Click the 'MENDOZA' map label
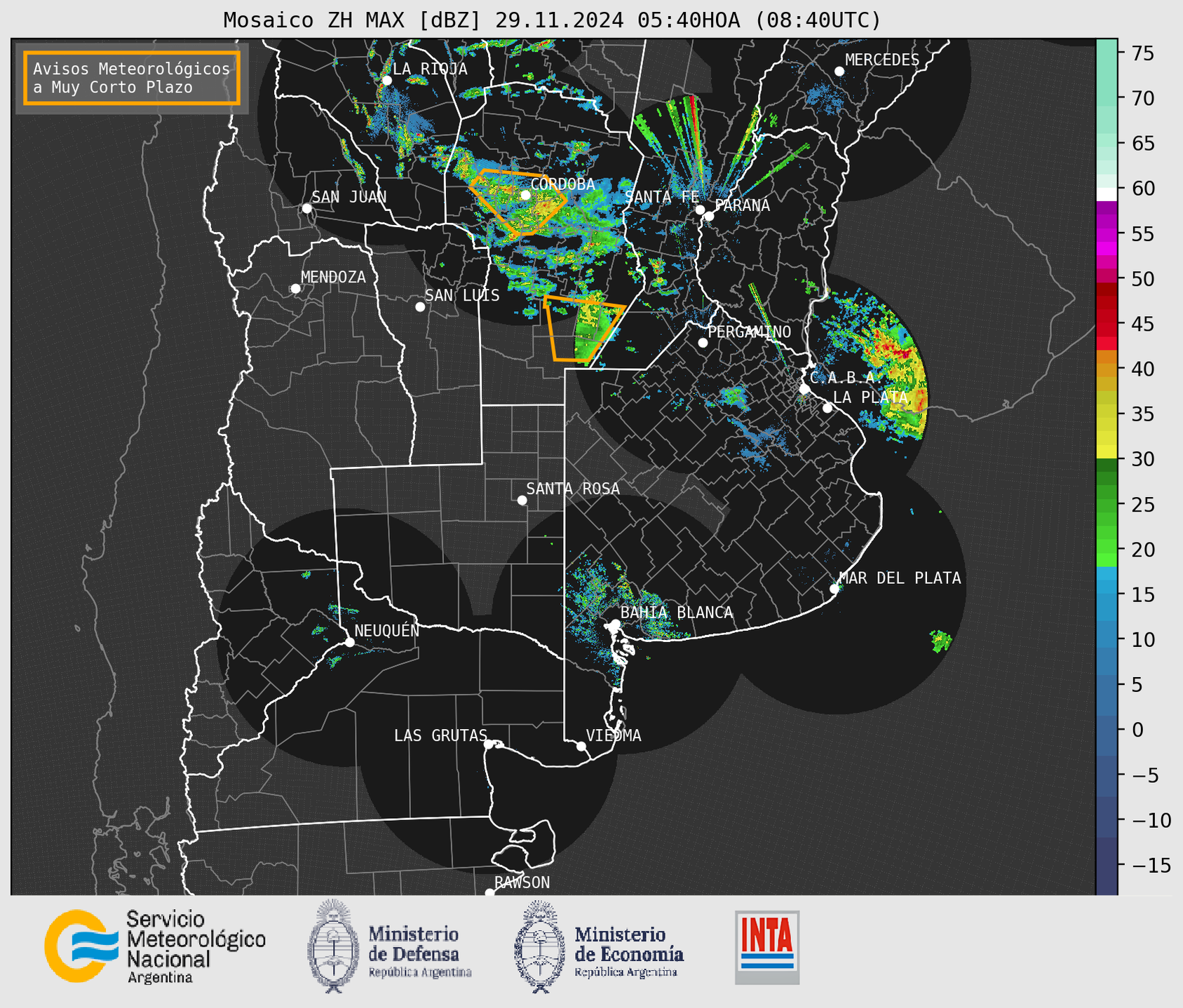1183x1008 pixels. click(x=333, y=277)
